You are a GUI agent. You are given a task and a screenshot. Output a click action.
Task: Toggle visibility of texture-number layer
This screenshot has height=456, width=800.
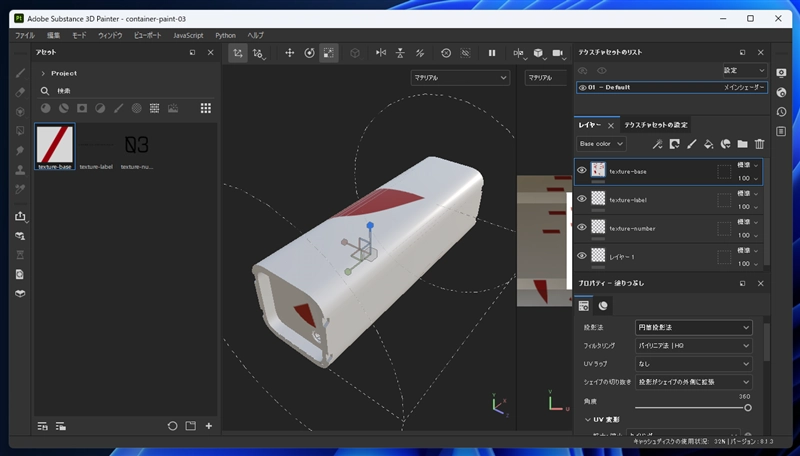pyautogui.click(x=582, y=227)
